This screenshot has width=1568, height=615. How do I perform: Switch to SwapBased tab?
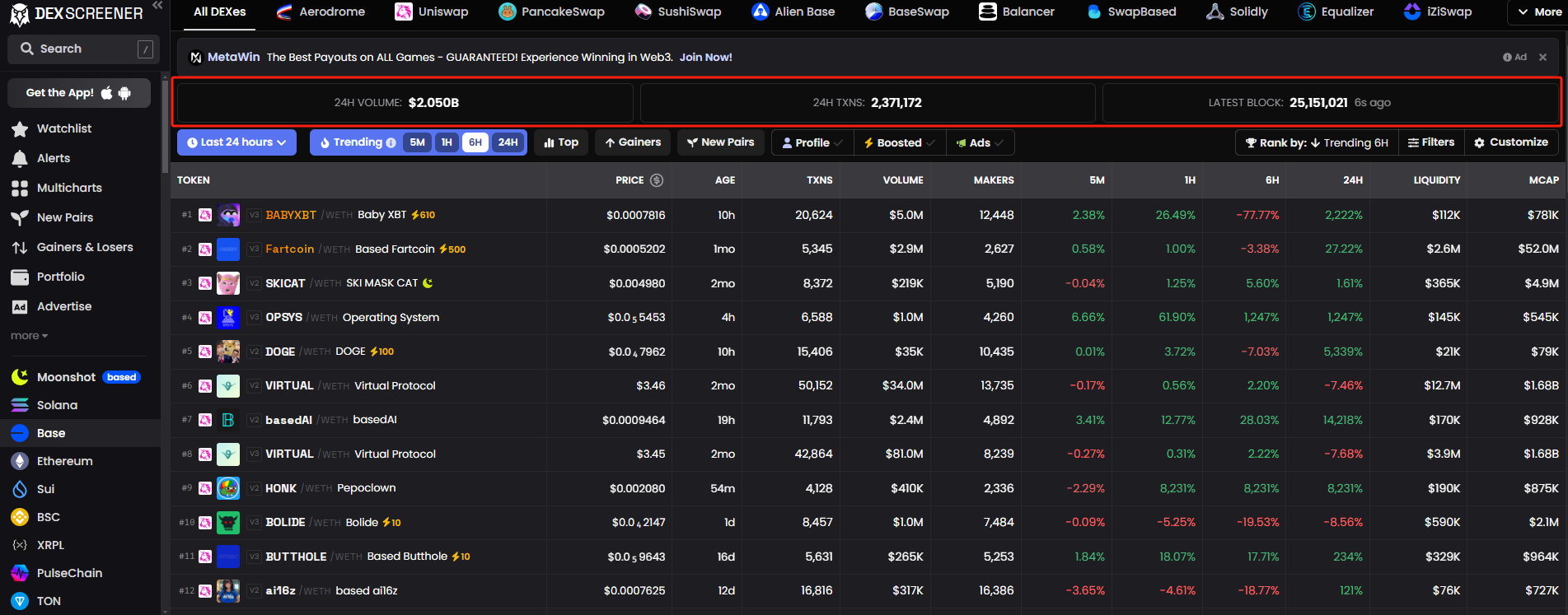pos(1130,12)
